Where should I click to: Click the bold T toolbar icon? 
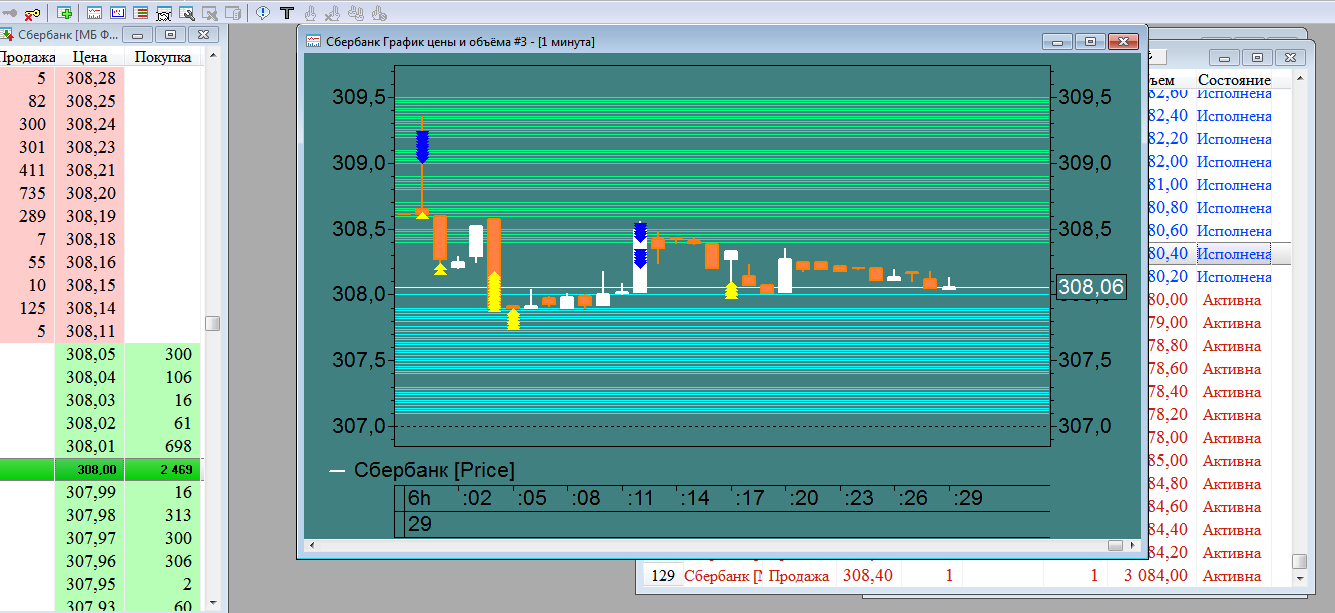tap(287, 13)
